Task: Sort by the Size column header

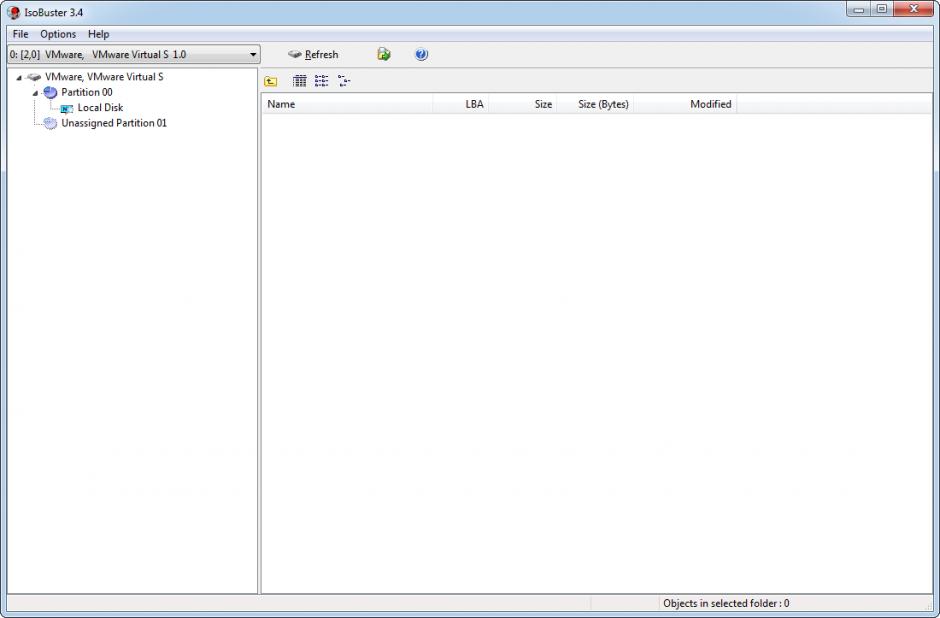Action: [x=523, y=104]
